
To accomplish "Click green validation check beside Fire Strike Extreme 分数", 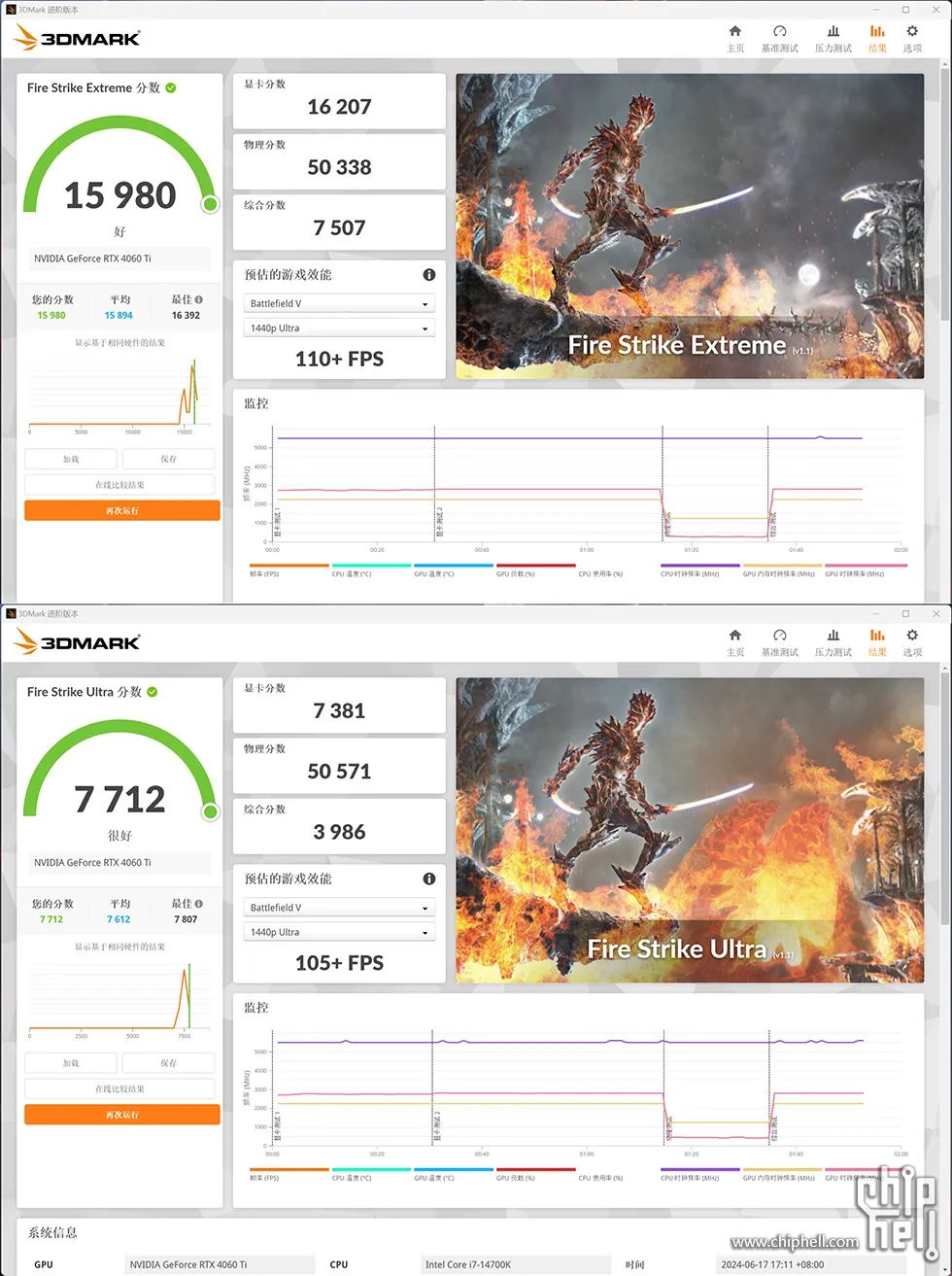I will click(x=171, y=87).
